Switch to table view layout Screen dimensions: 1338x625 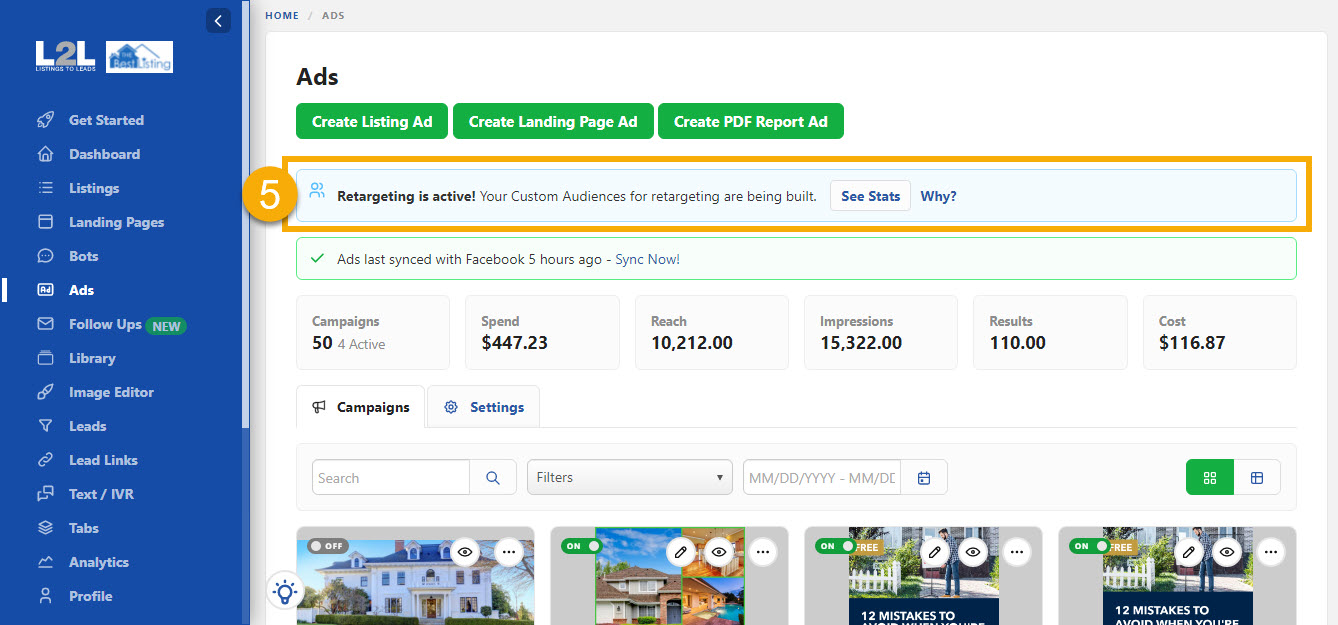pyautogui.click(x=1257, y=478)
